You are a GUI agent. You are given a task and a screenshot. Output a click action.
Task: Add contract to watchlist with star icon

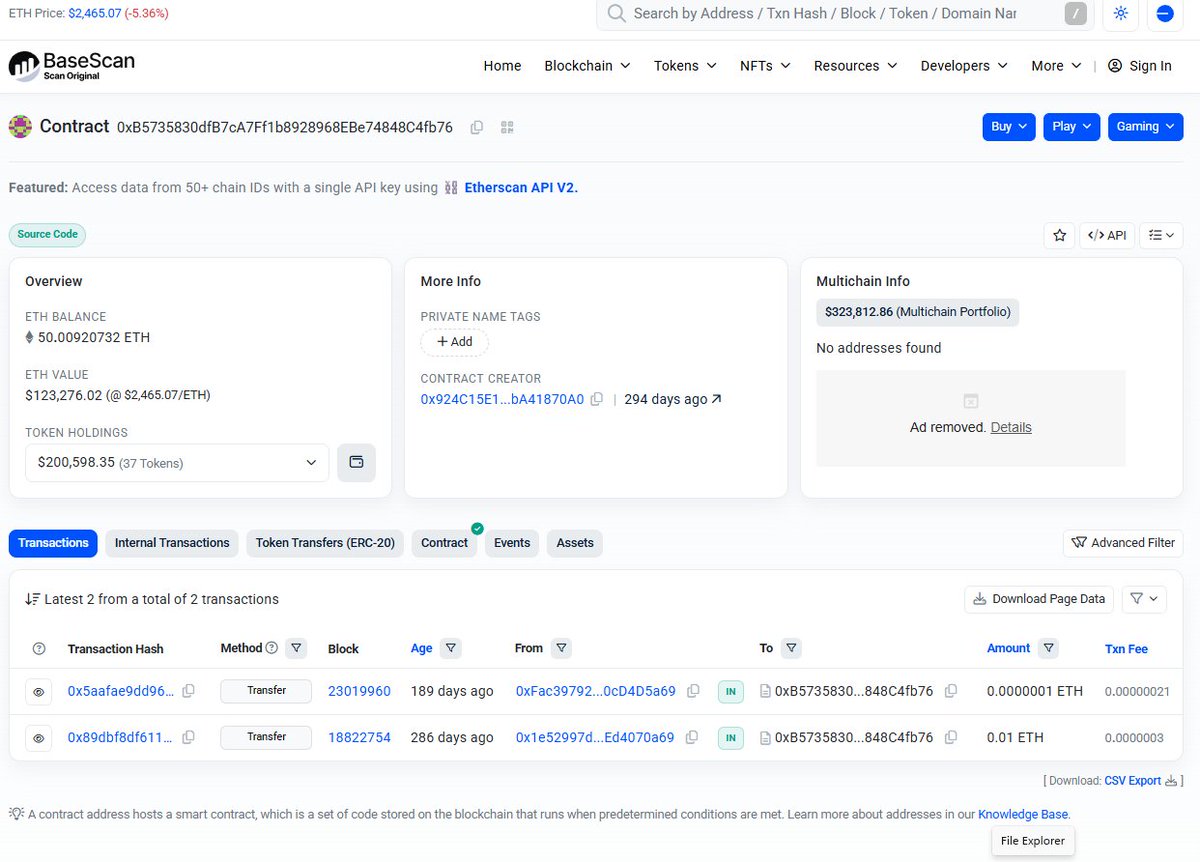coord(1059,235)
